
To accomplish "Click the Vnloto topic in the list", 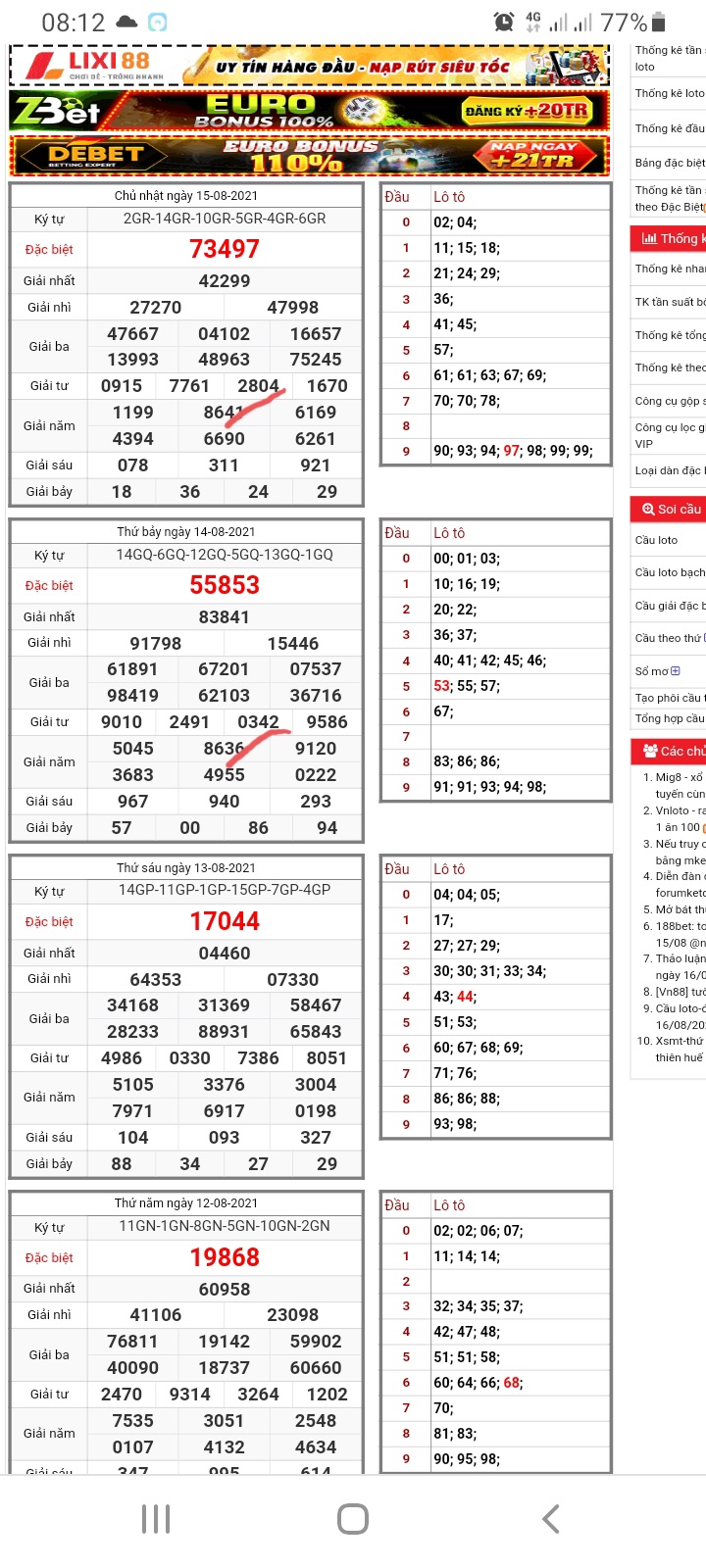I will tap(679, 810).
